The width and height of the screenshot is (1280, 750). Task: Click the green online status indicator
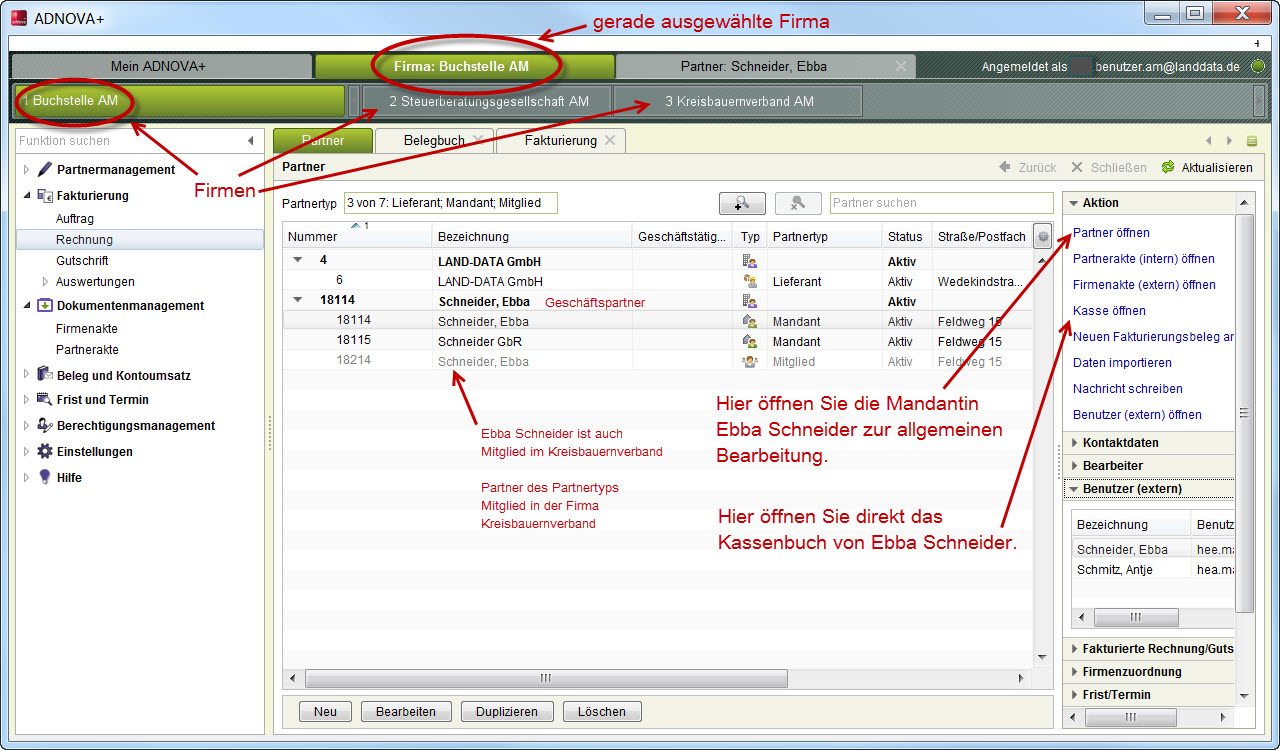pos(1258,67)
